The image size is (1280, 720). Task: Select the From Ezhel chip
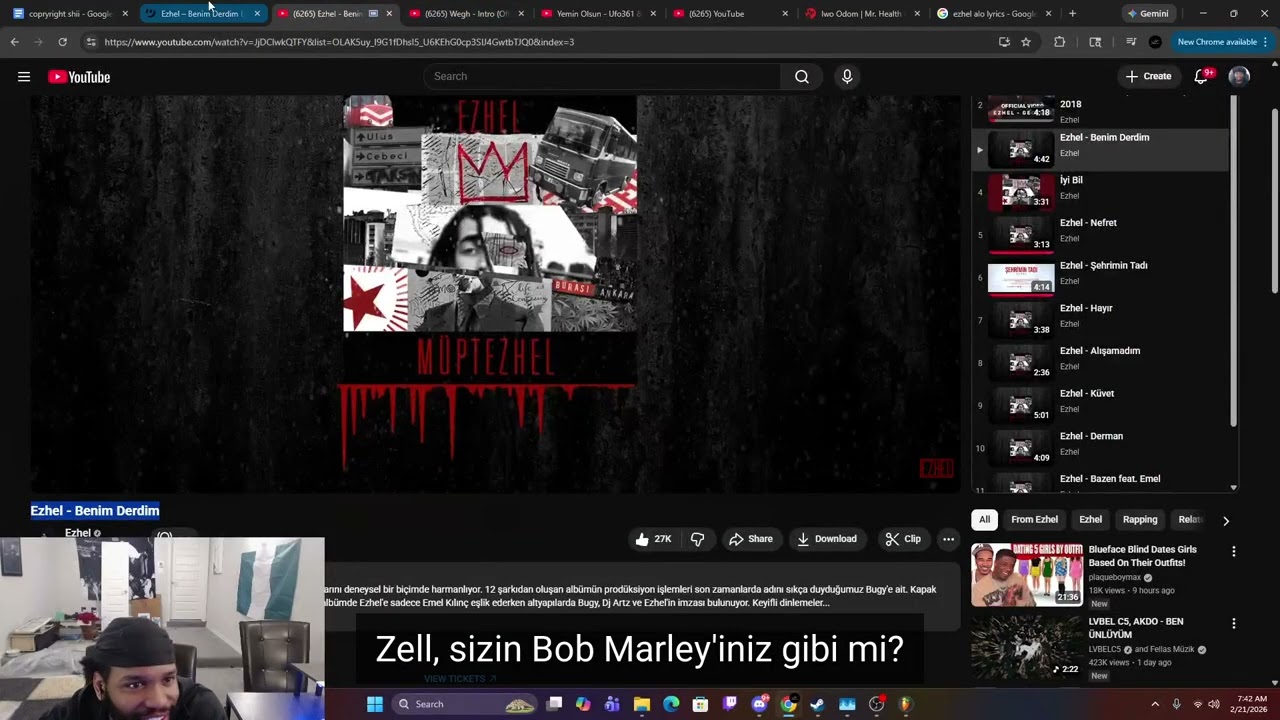click(1034, 520)
